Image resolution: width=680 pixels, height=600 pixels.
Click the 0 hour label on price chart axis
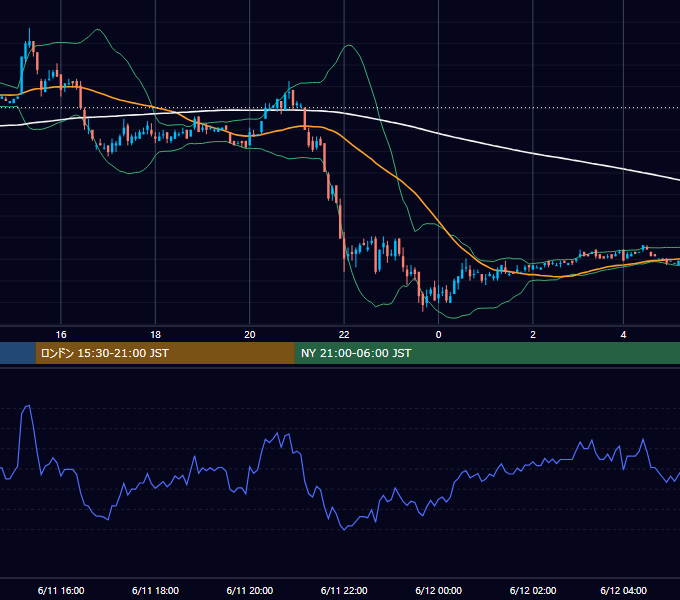coord(438,335)
